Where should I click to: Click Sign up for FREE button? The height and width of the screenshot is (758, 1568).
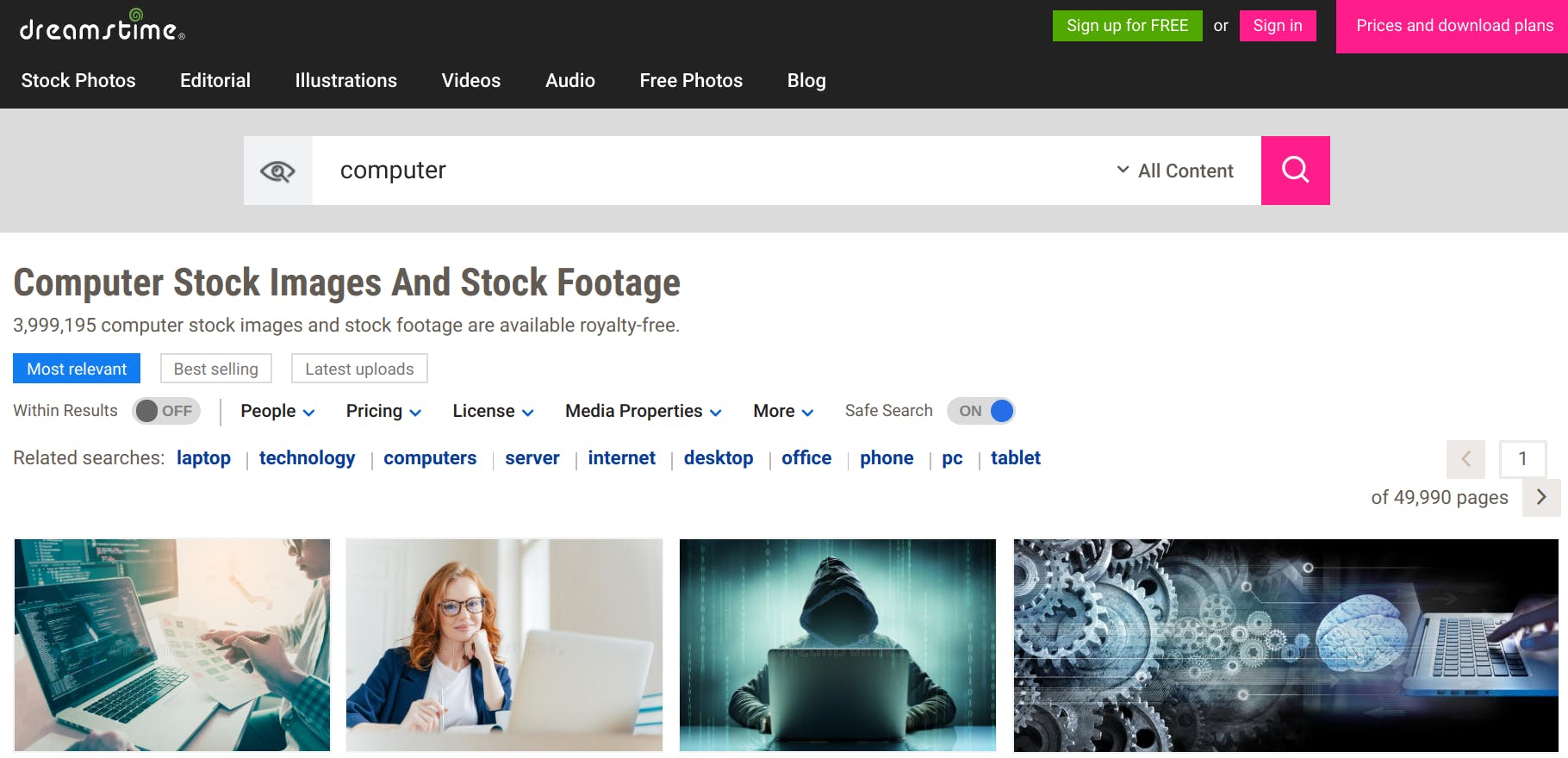1128,26
